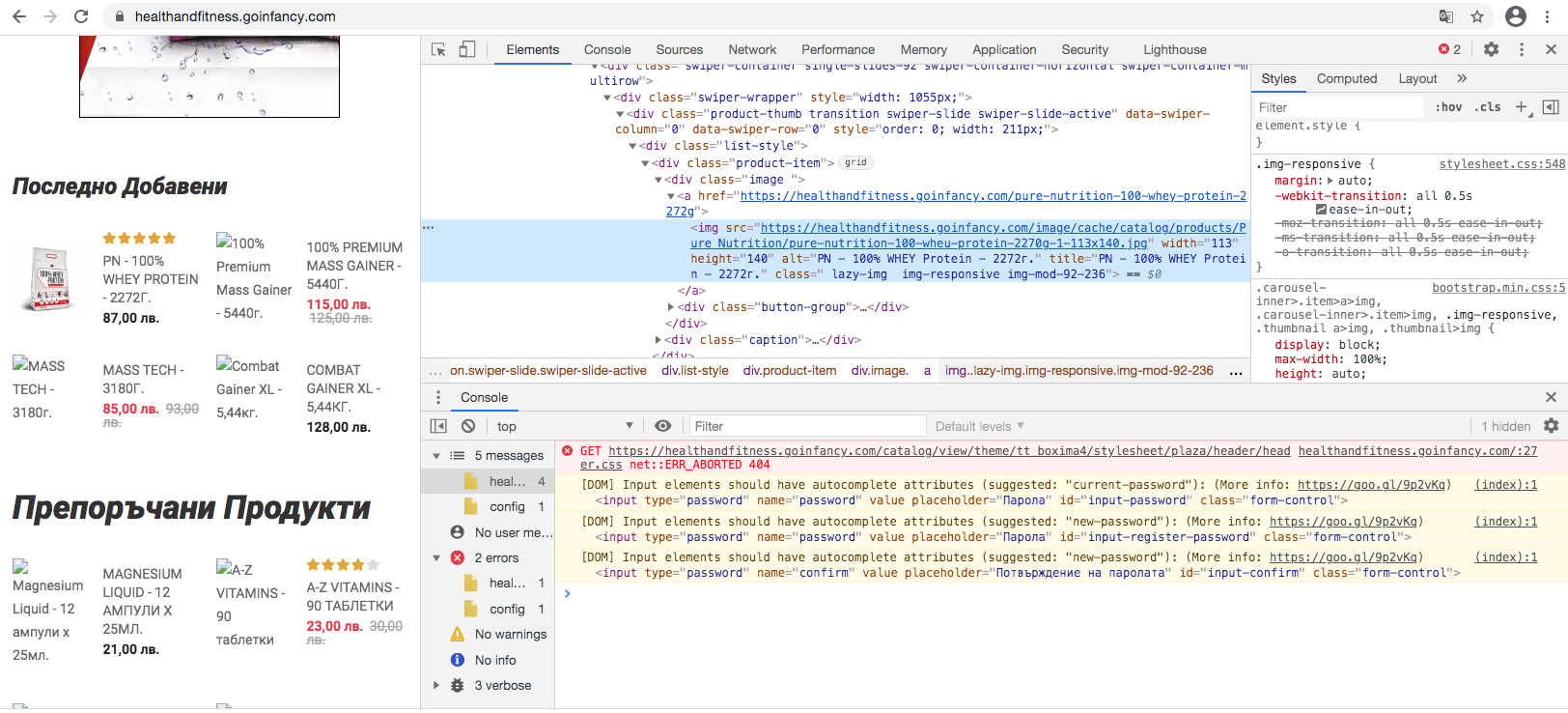Toggle the .cls class editor button
1568x713 pixels.
tap(1488, 107)
